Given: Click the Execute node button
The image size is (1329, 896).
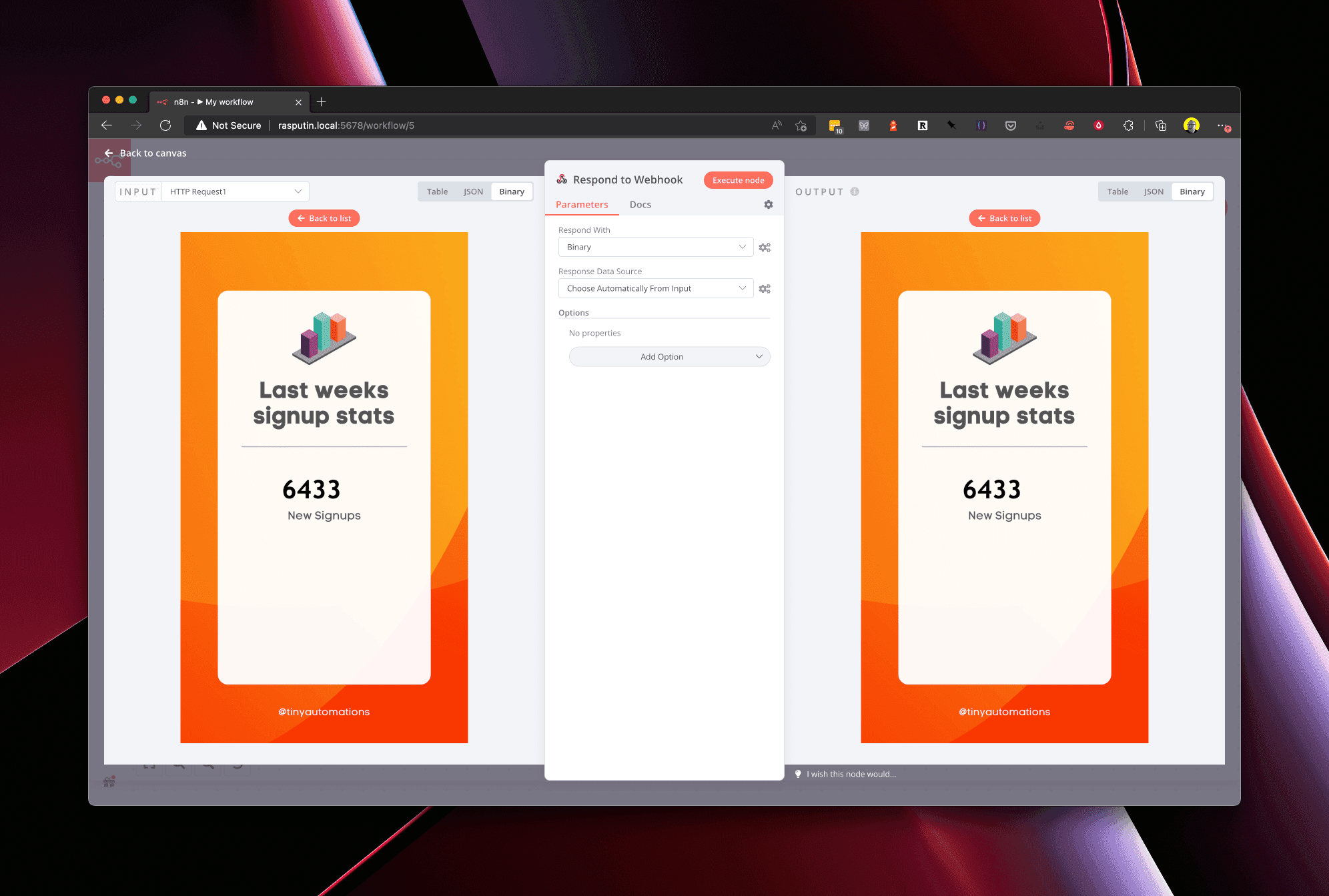Looking at the screenshot, I should pyautogui.click(x=739, y=180).
